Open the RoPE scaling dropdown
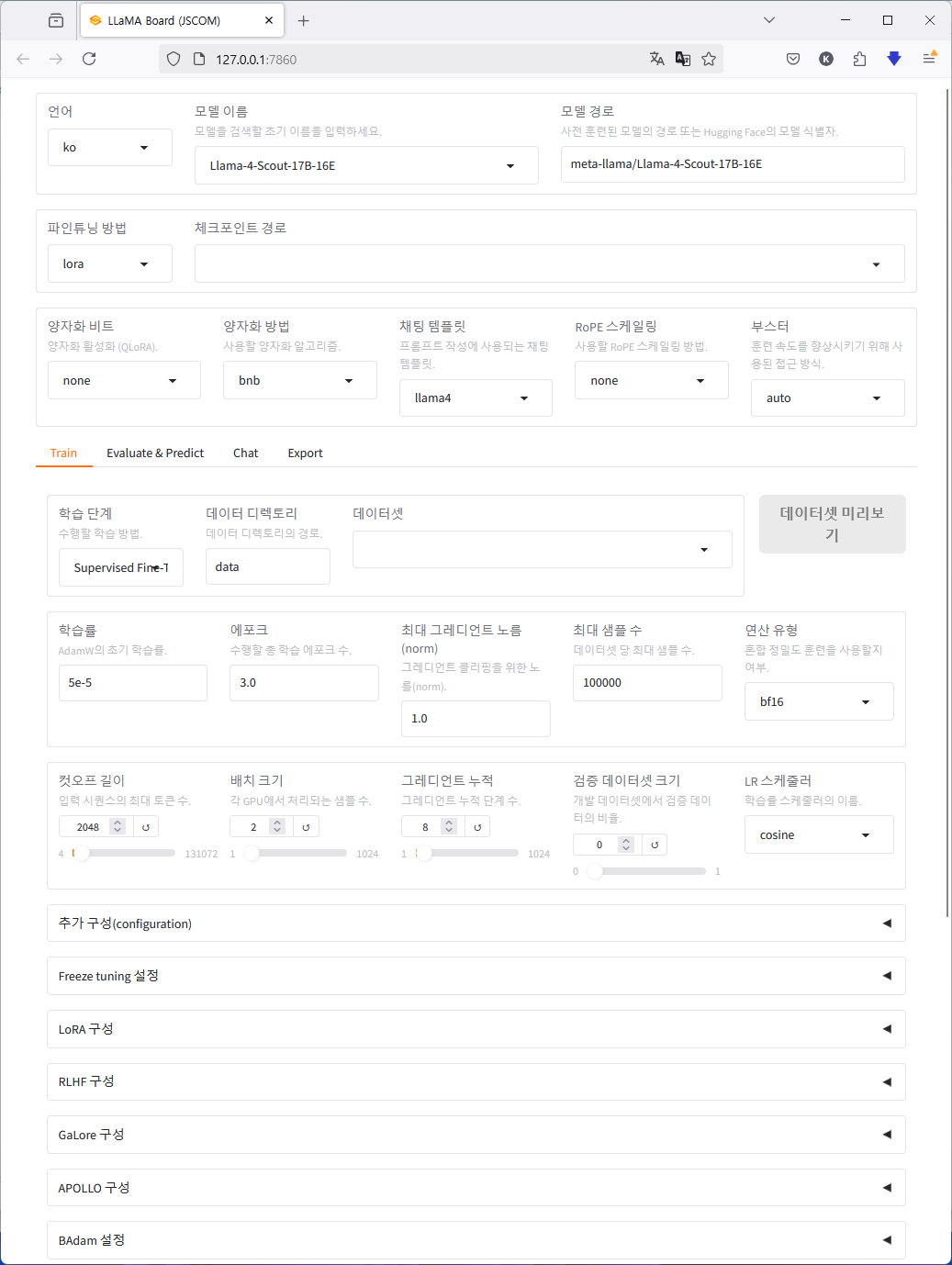The width and height of the screenshot is (952, 1265). point(652,380)
